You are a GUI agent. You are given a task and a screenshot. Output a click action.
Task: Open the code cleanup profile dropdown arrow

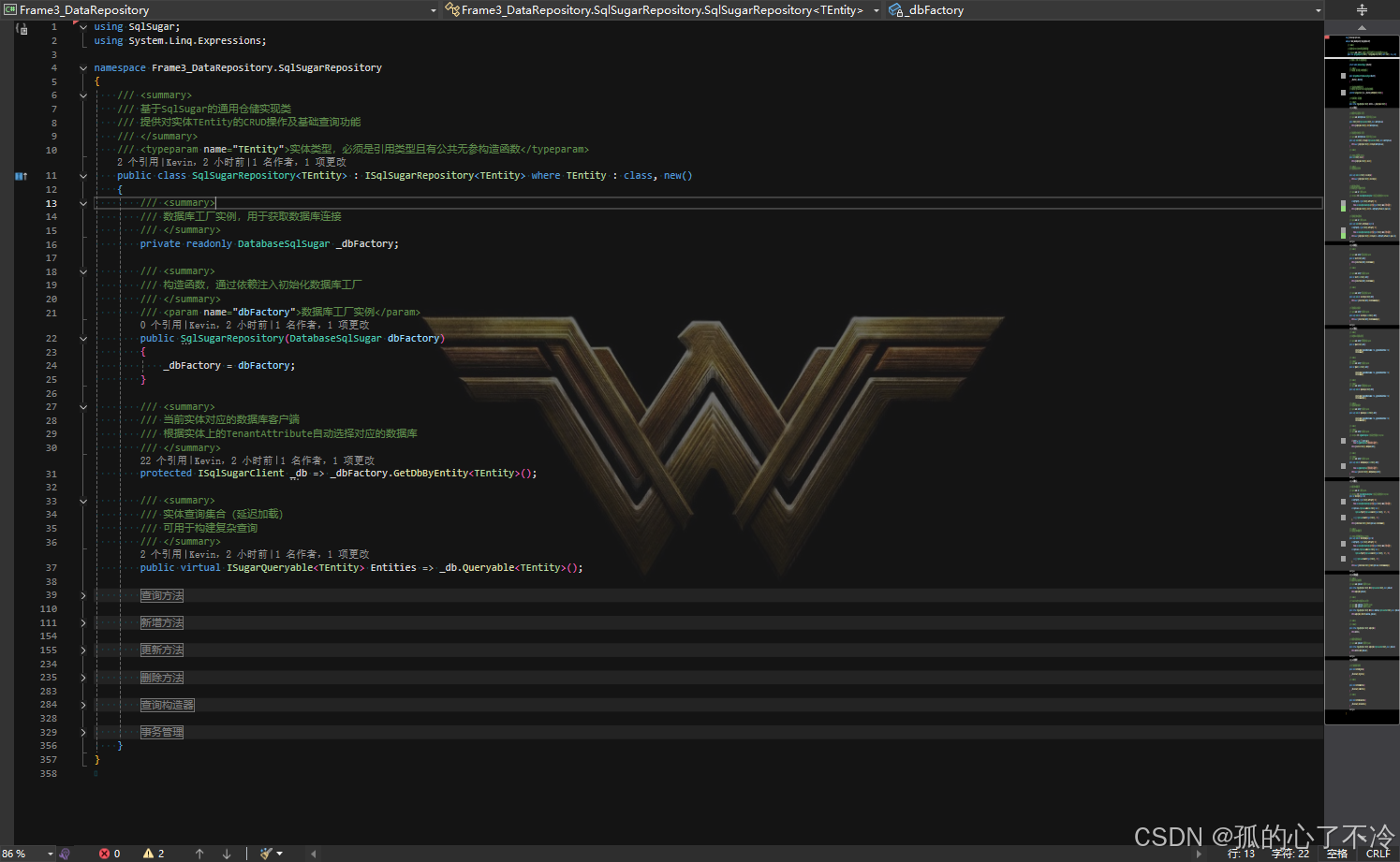pos(280,854)
